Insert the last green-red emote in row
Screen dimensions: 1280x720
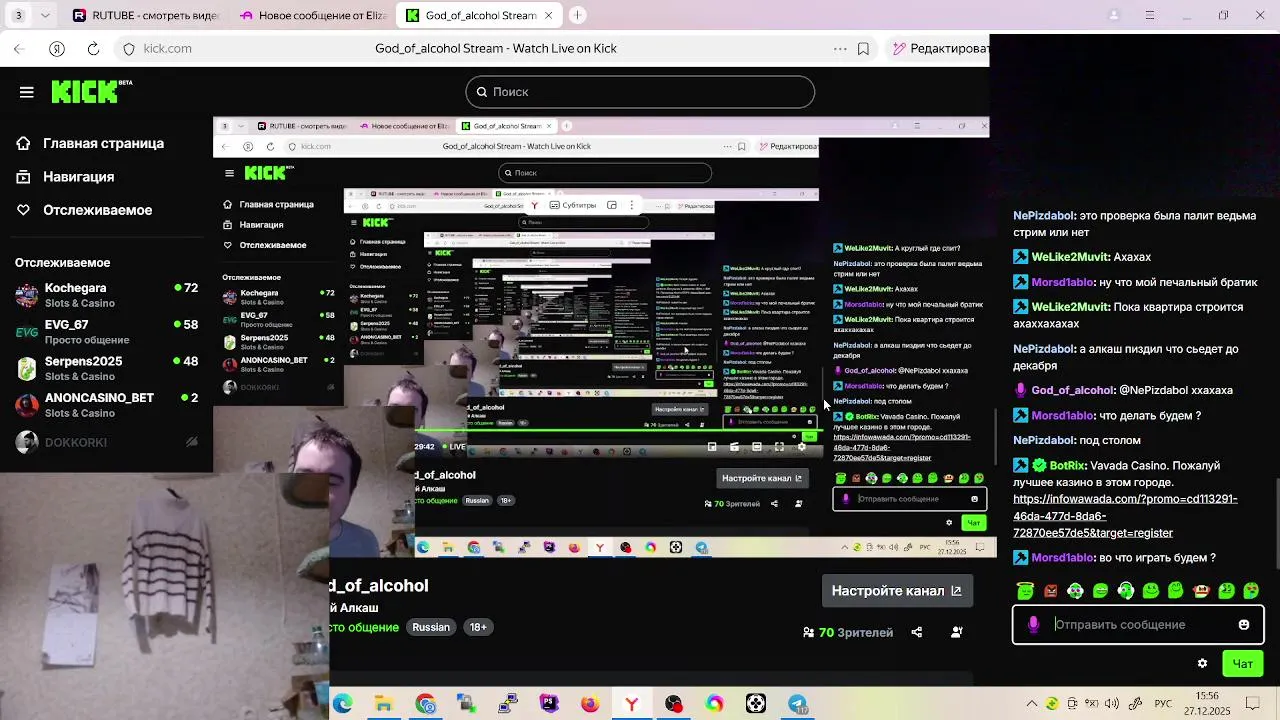[x=1251, y=591]
